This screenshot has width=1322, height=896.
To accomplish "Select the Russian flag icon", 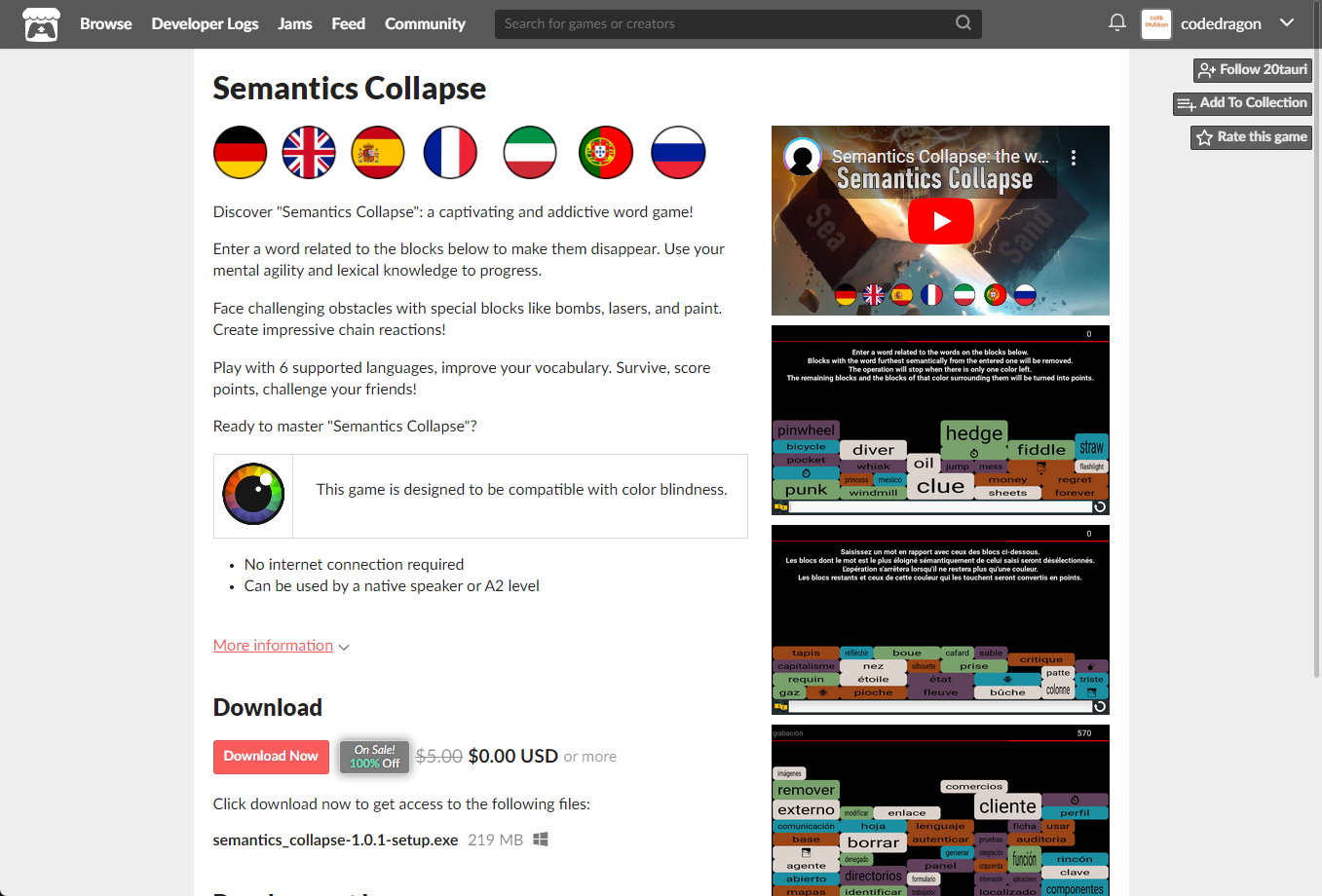I will (678, 153).
